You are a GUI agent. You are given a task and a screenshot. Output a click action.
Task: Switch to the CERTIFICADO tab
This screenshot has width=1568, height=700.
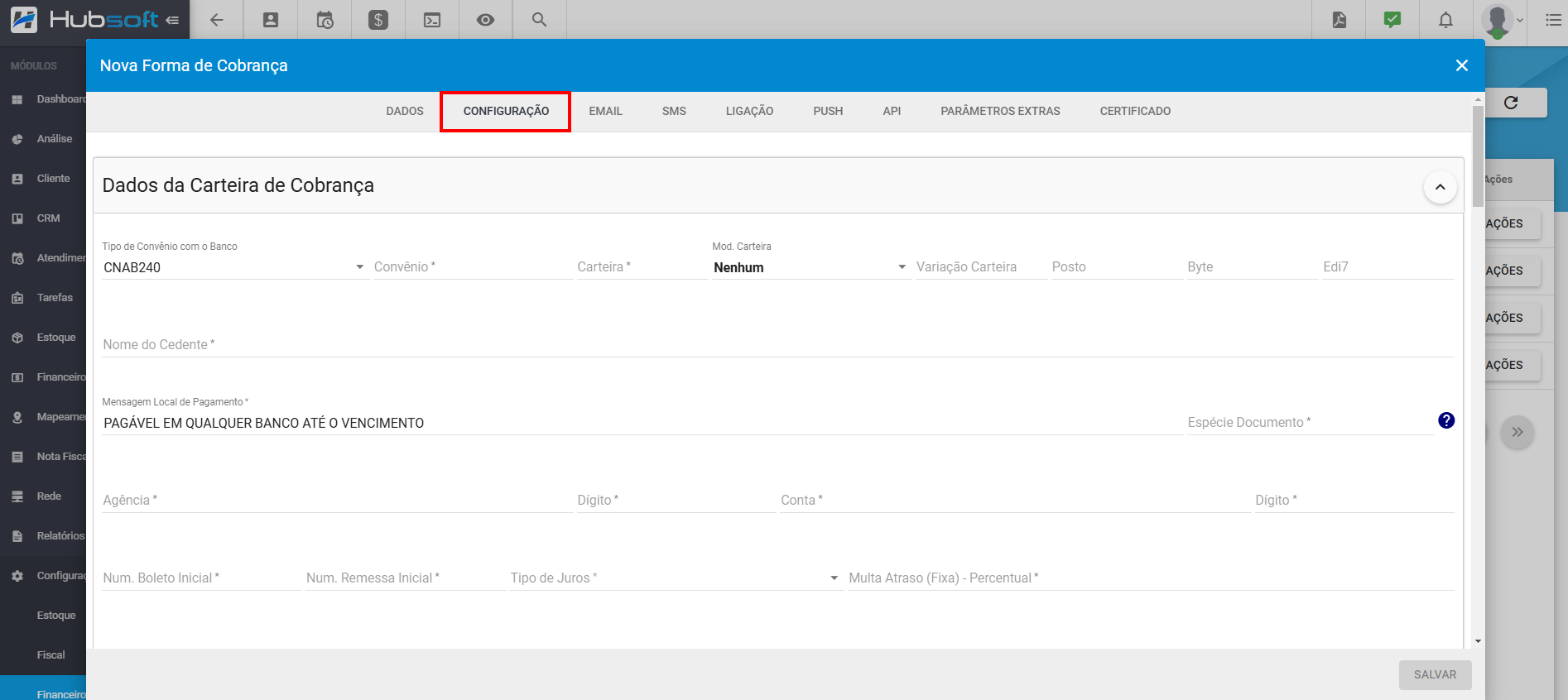pyautogui.click(x=1135, y=111)
